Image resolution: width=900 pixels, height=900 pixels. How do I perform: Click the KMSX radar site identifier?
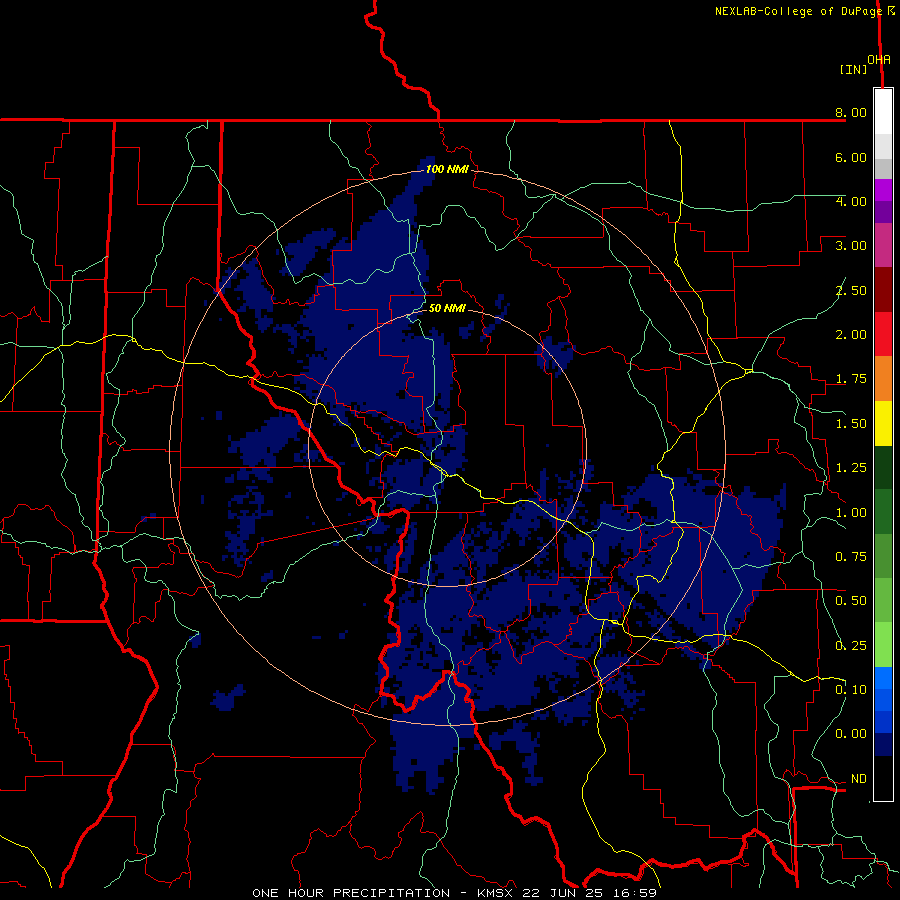coord(497,893)
